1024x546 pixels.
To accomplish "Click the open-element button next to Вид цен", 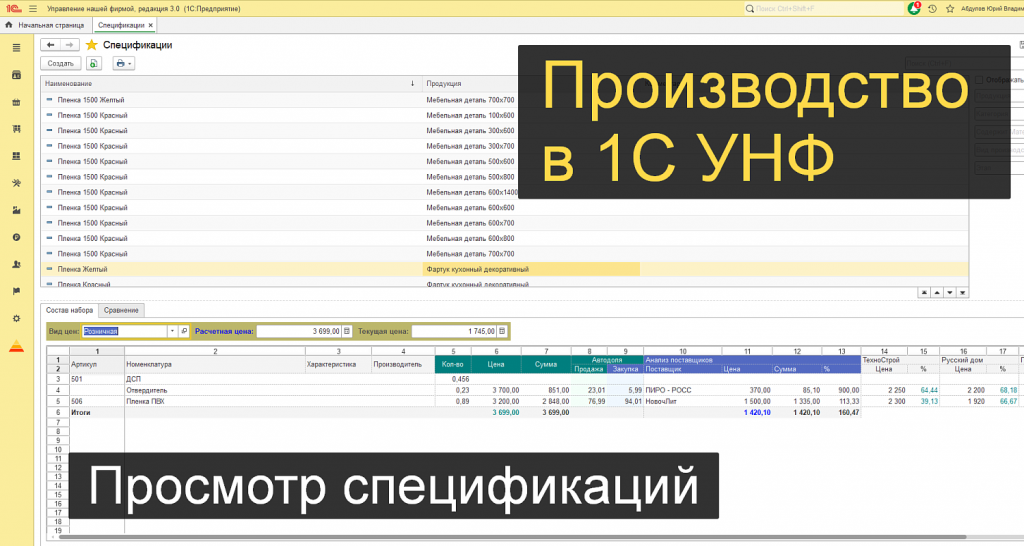I will coord(184,331).
